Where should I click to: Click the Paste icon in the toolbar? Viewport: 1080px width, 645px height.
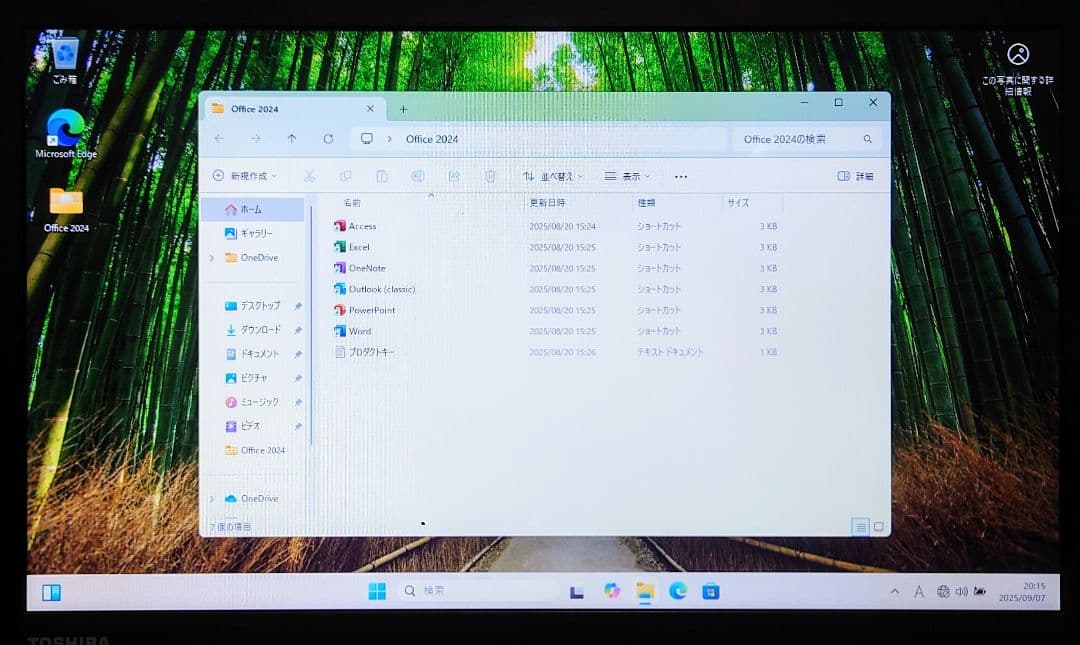tap(380, 176)
